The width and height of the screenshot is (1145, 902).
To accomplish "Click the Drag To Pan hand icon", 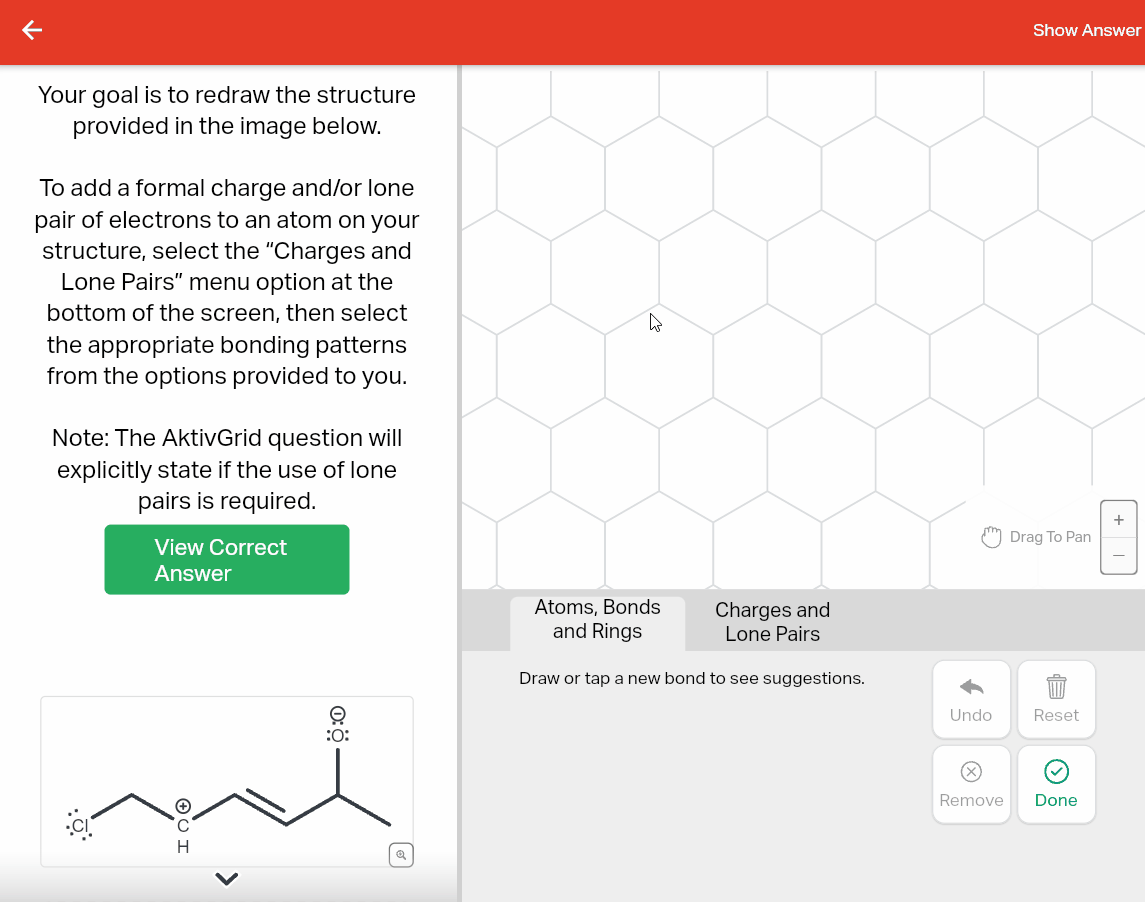I will (991, 537).
